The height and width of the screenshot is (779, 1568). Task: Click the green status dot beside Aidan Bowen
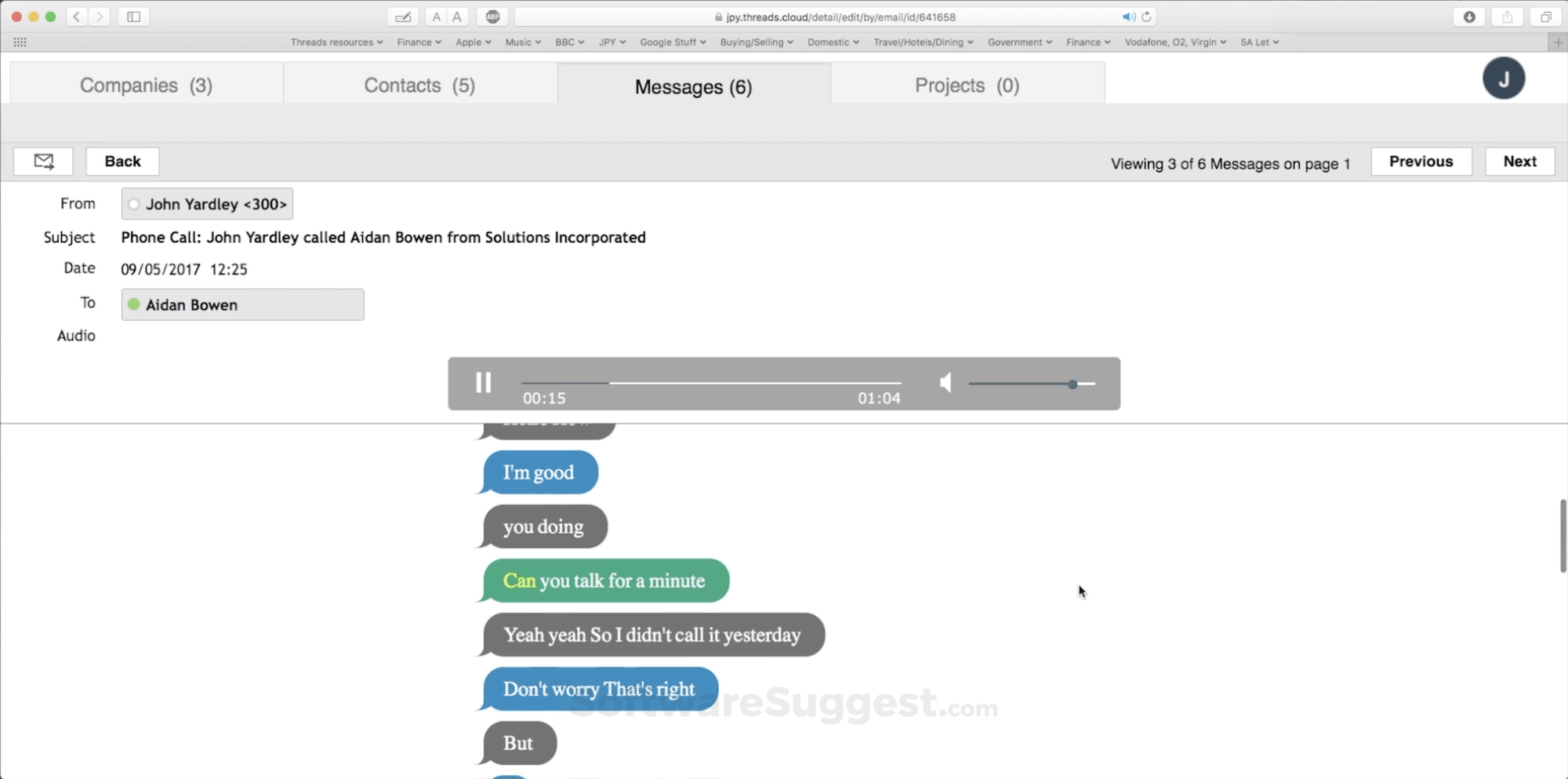coord(134,304)
